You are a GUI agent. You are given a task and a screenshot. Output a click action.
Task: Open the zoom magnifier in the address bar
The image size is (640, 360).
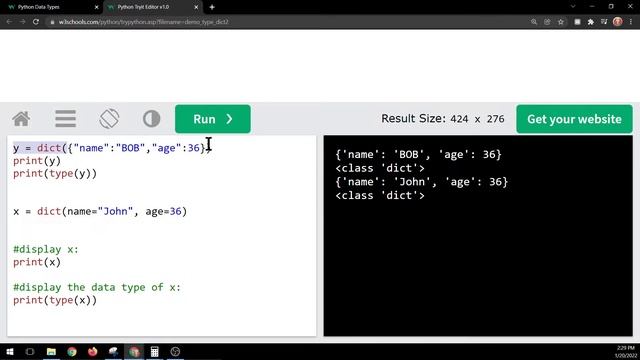534,22
